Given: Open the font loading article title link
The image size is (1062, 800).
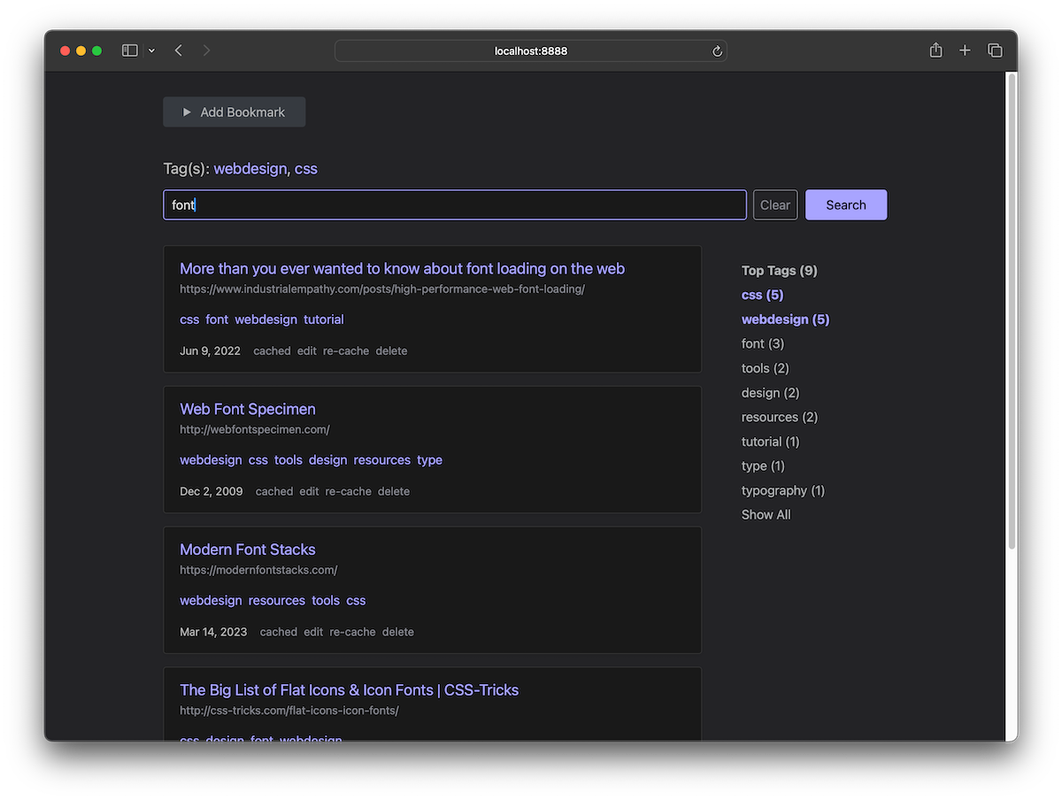Looking at the screenshot, I should [402, 269].
